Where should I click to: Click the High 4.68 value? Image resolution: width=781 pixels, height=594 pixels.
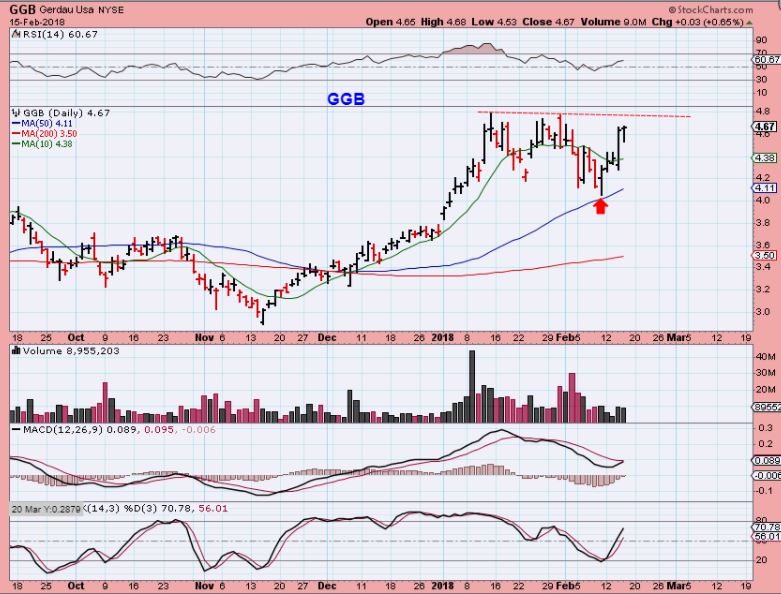click(x=444, y=22)
